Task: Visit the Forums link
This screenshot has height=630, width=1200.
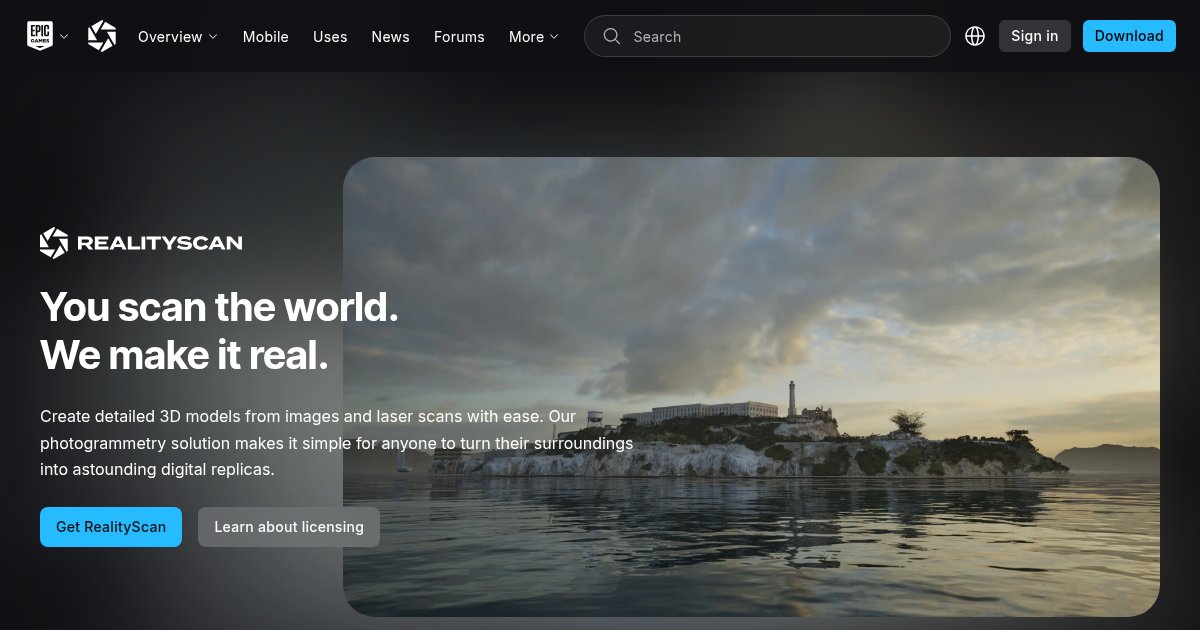Action: 459,37
